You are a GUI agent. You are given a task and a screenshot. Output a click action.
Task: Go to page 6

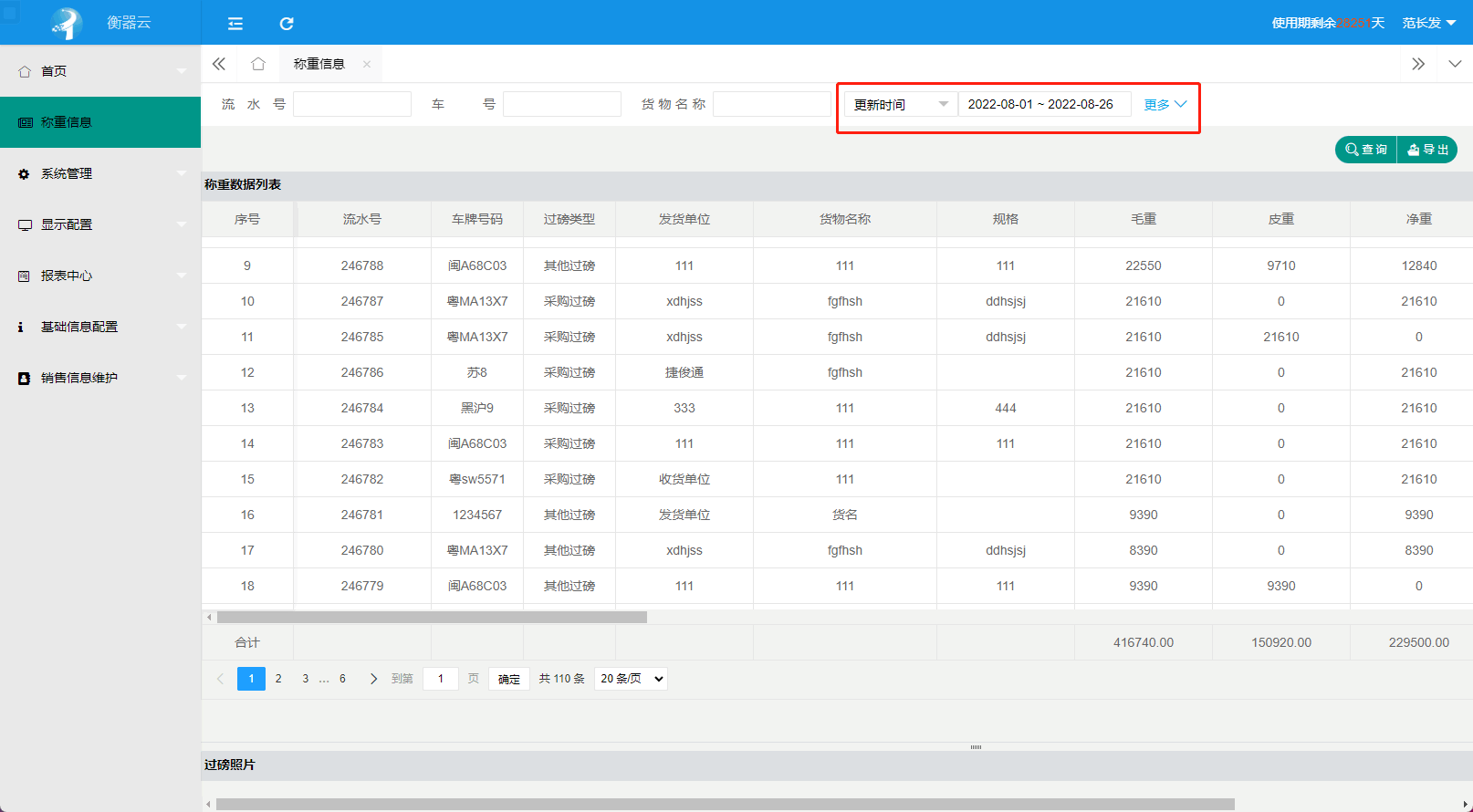pyautogui.click(x=342, y=679)
